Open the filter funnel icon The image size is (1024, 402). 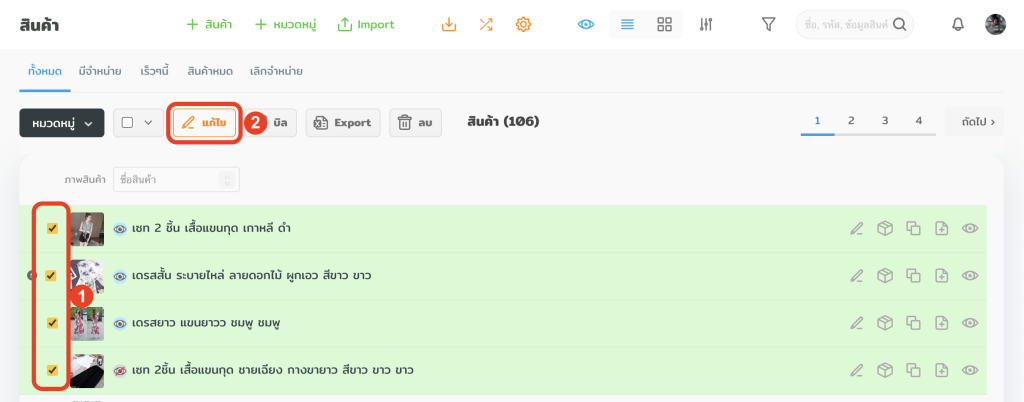click(x=768, y=24)
